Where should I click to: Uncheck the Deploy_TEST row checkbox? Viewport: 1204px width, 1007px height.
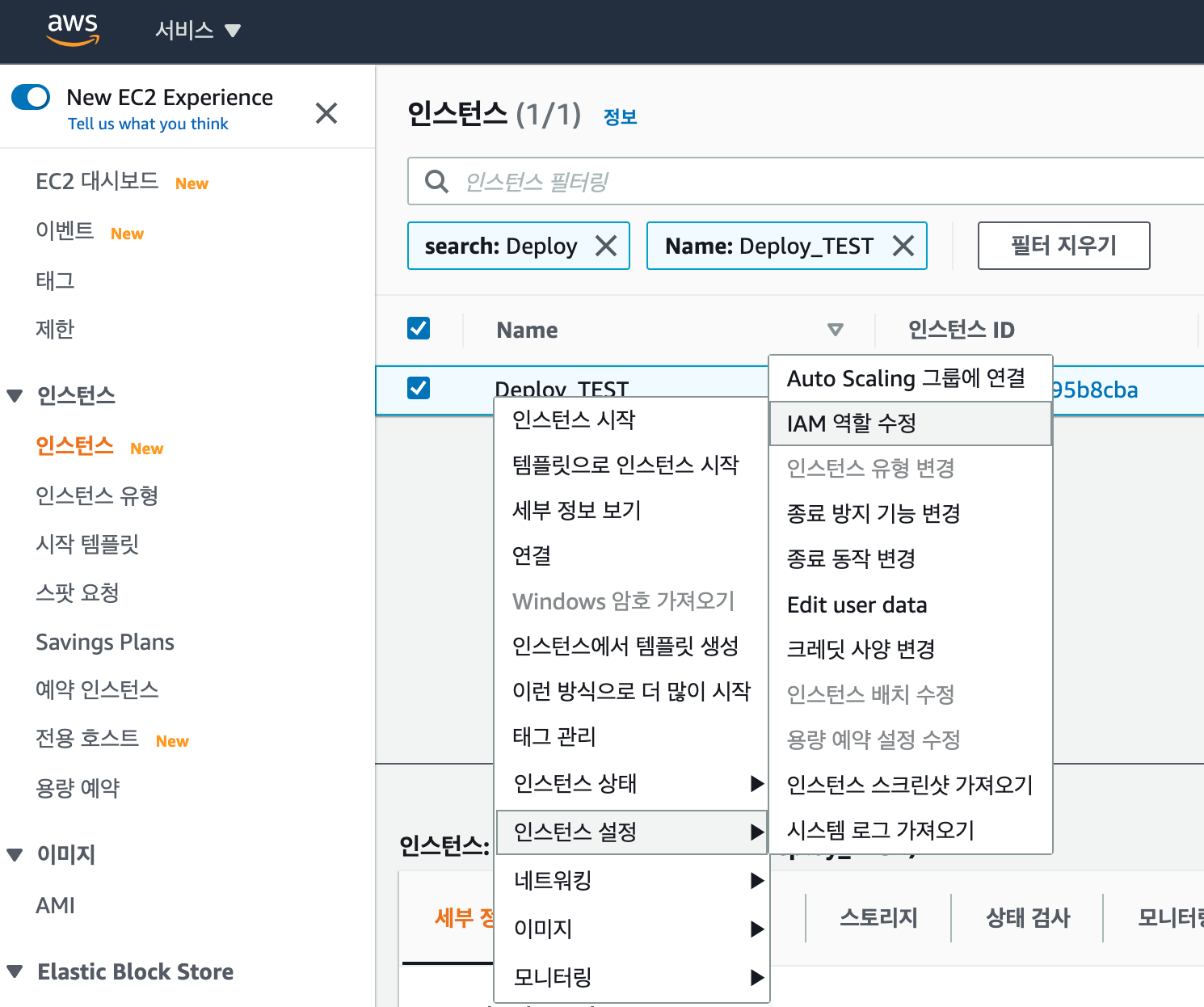pyautogui.click(x=419, y=388)
